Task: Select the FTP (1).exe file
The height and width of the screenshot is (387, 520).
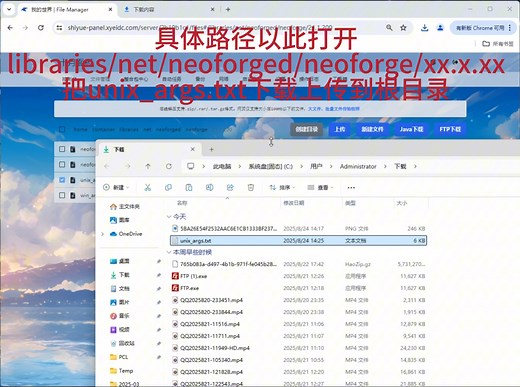Action: [x=298, y=276]
